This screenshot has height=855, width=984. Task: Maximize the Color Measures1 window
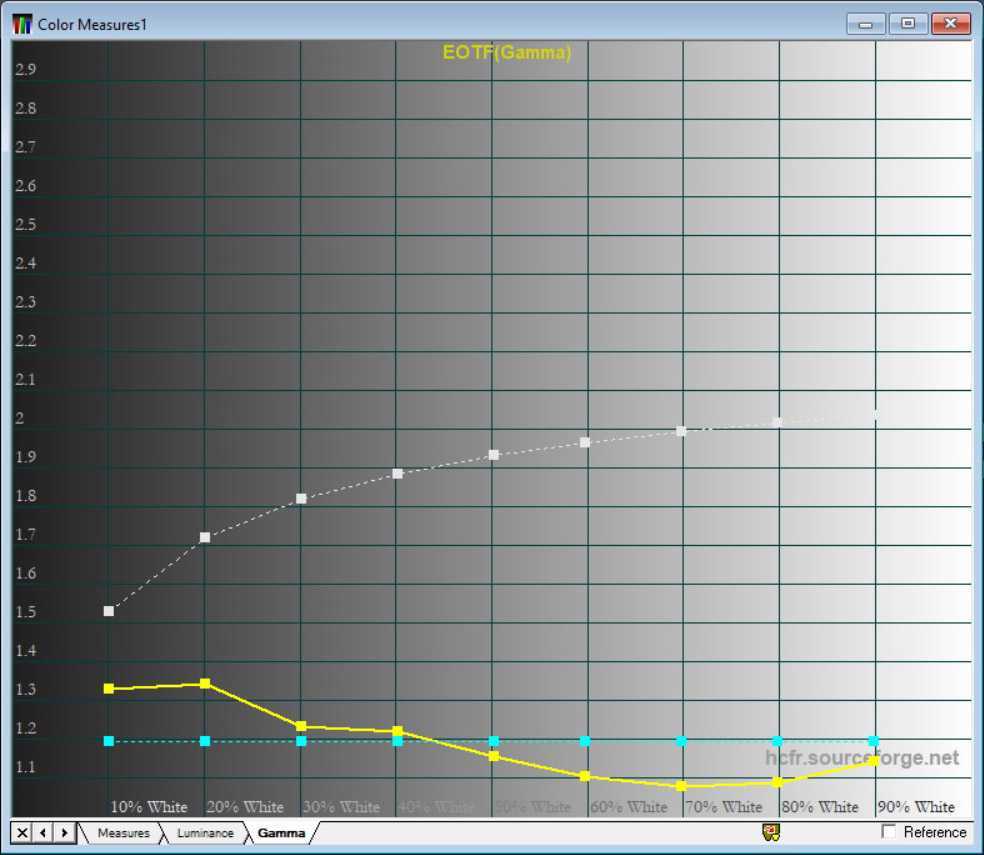908,23
